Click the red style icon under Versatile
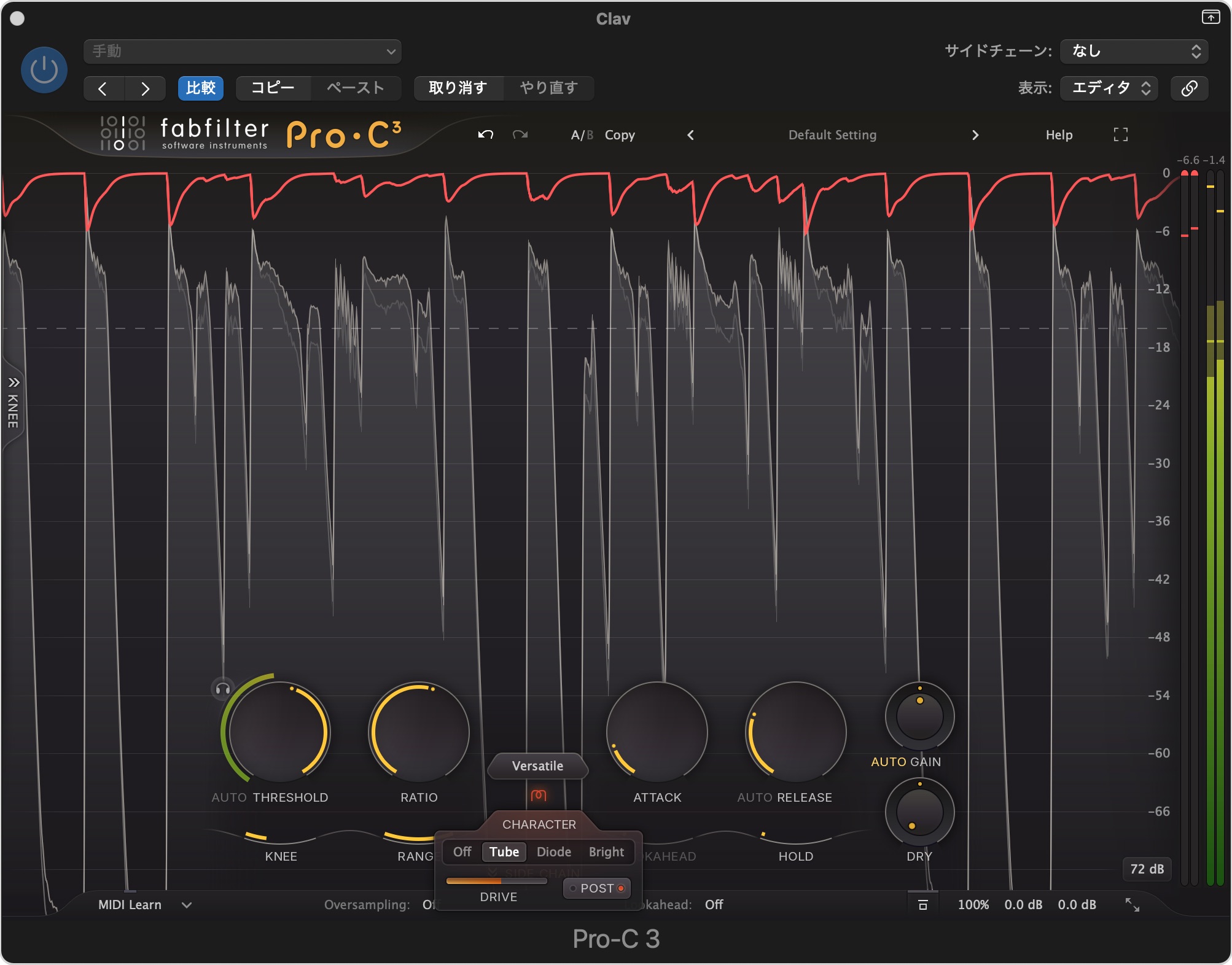The image size is (1232, 965). tap(538, 796)
